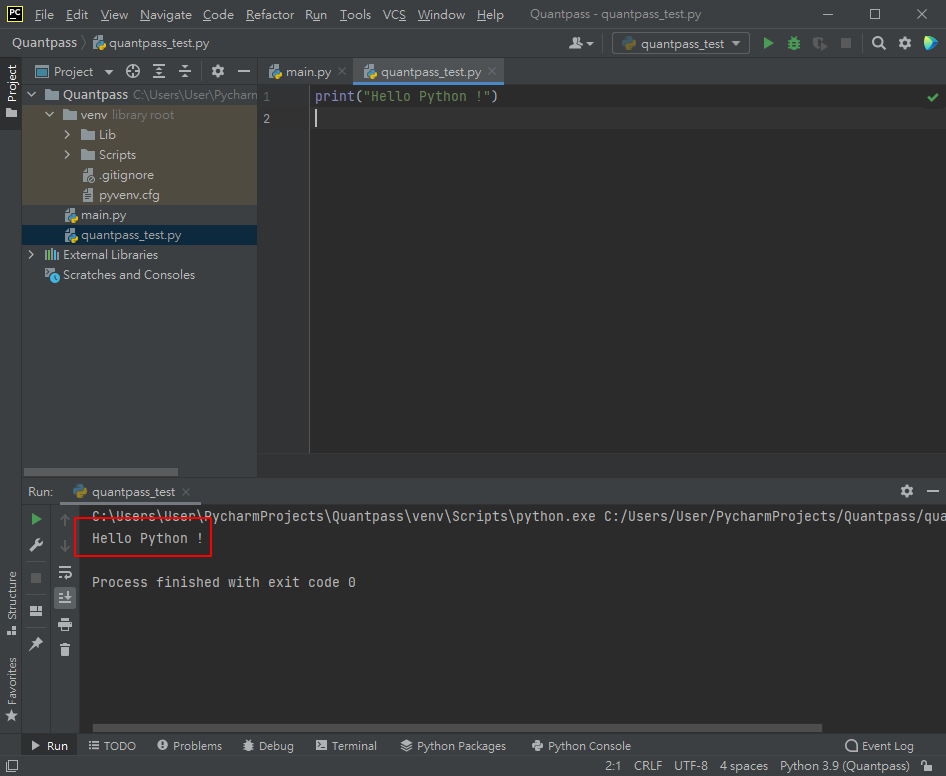Print the Run console output
946x776 pixels.
(x=65, y=624)
